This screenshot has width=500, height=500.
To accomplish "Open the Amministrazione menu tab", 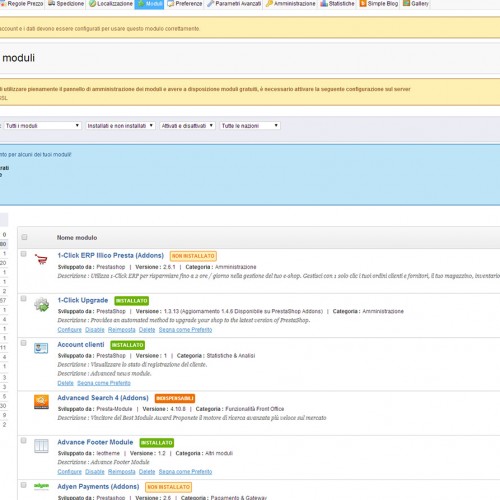I will tap(290, 4).
